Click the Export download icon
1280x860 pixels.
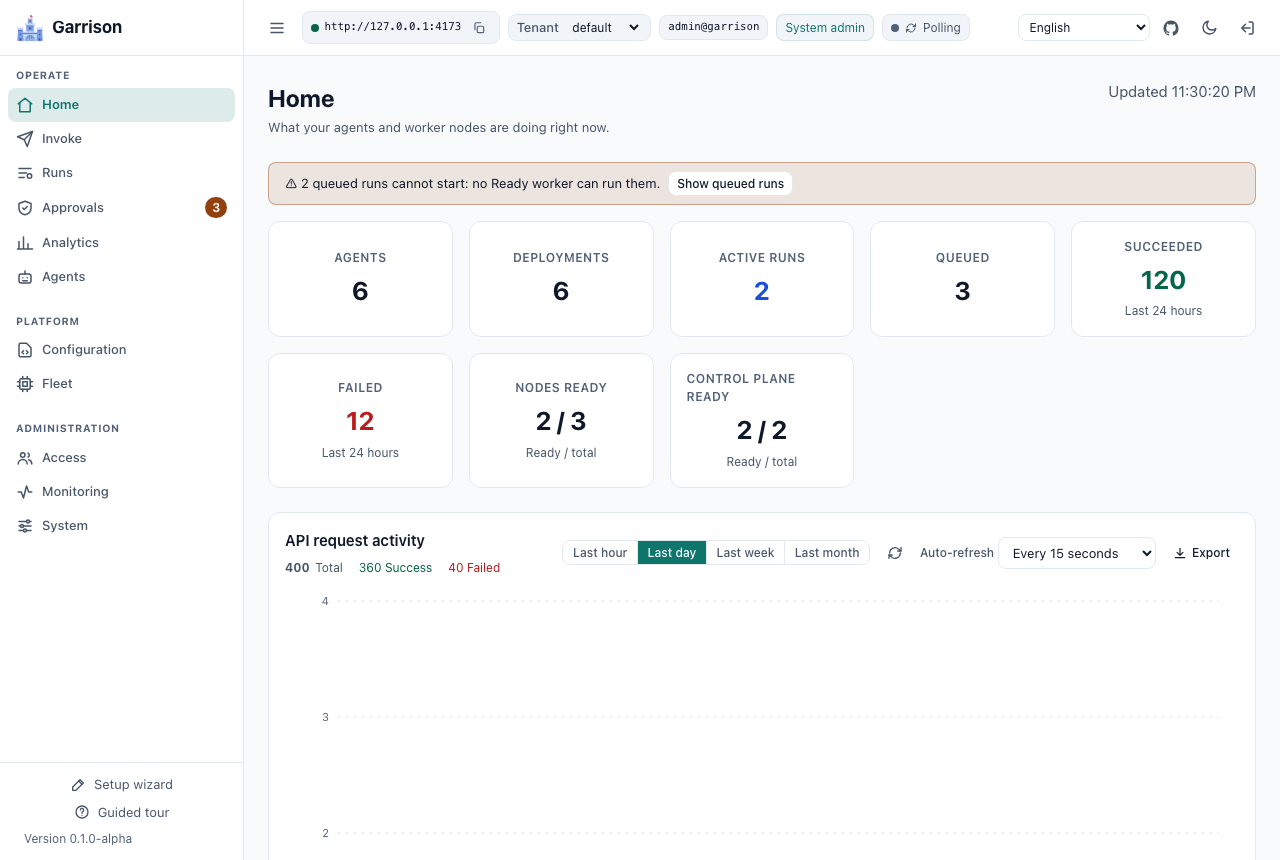[x=1180, y=553]
